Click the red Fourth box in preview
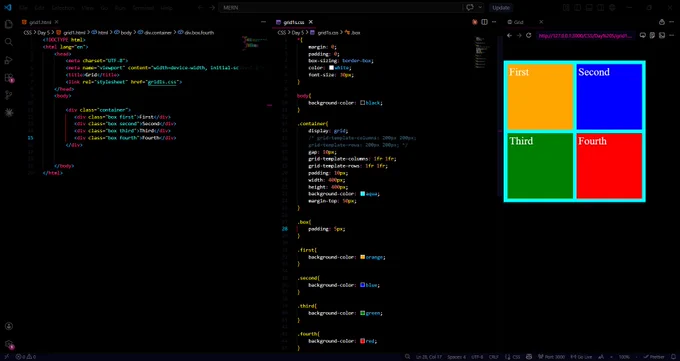This screenshot has width=680, height=361. (609, 166)
